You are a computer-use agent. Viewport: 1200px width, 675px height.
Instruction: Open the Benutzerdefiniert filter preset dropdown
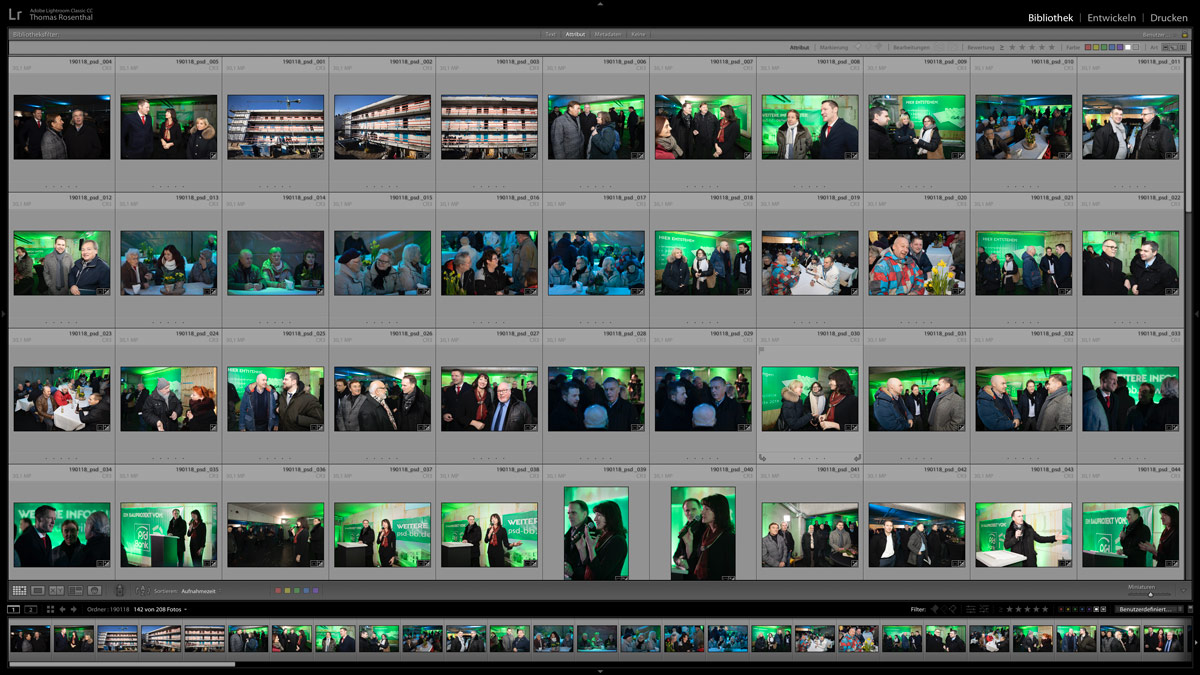pyautogui.click(x=1147, y=609)
